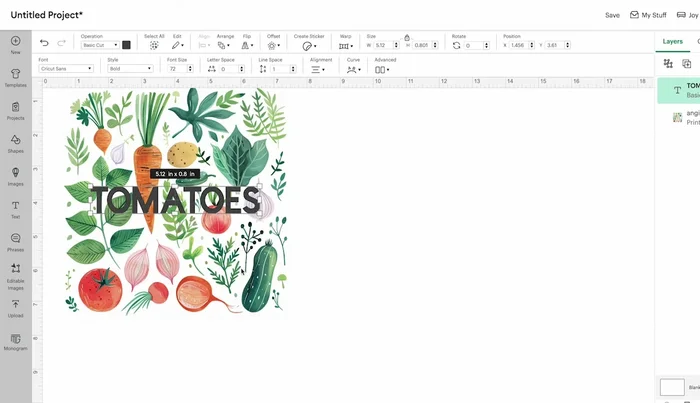Click the New project icon in sidebar

point(16,45)
